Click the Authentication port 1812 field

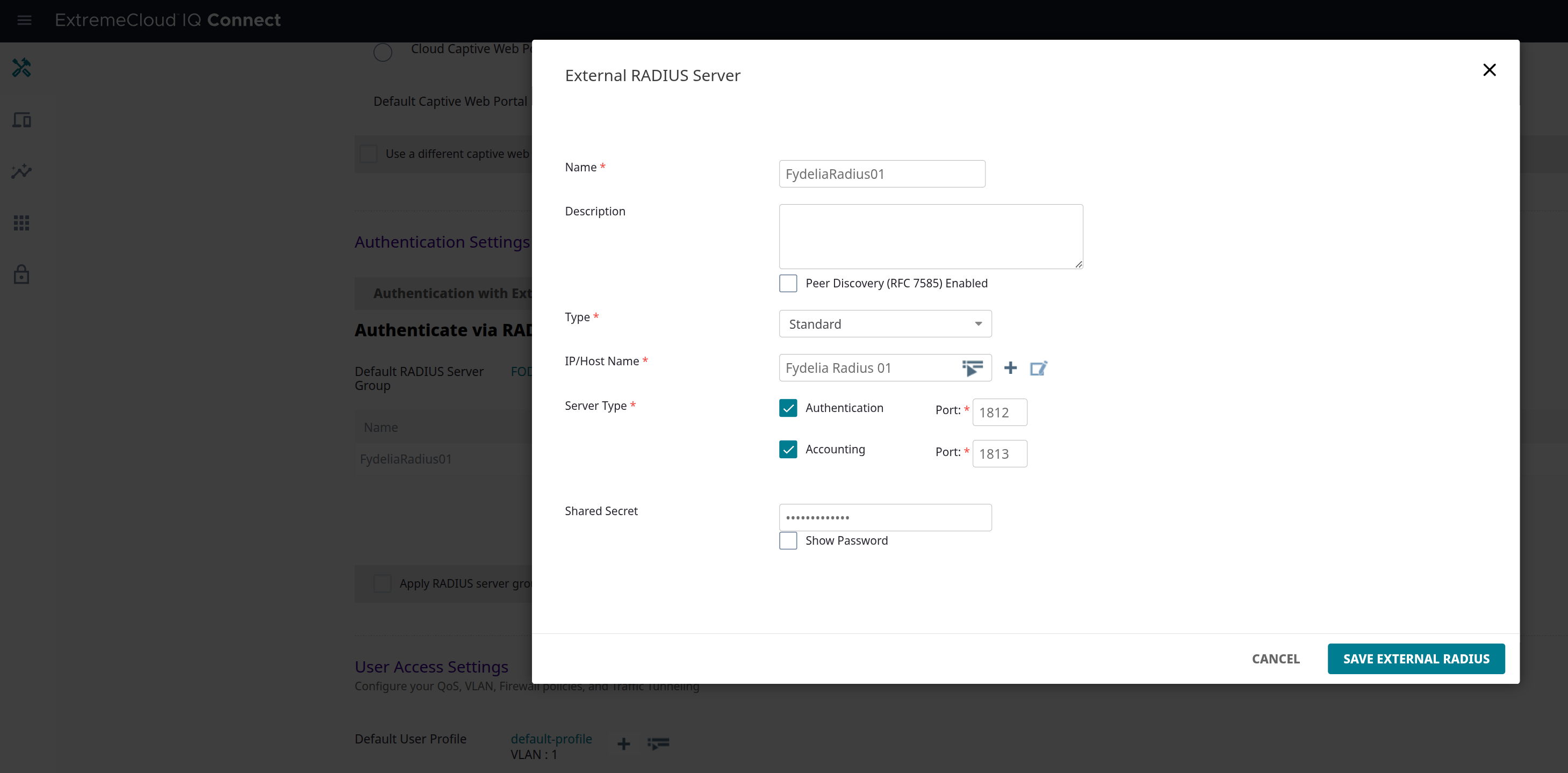pyautogui.click(x=999, y=413)
